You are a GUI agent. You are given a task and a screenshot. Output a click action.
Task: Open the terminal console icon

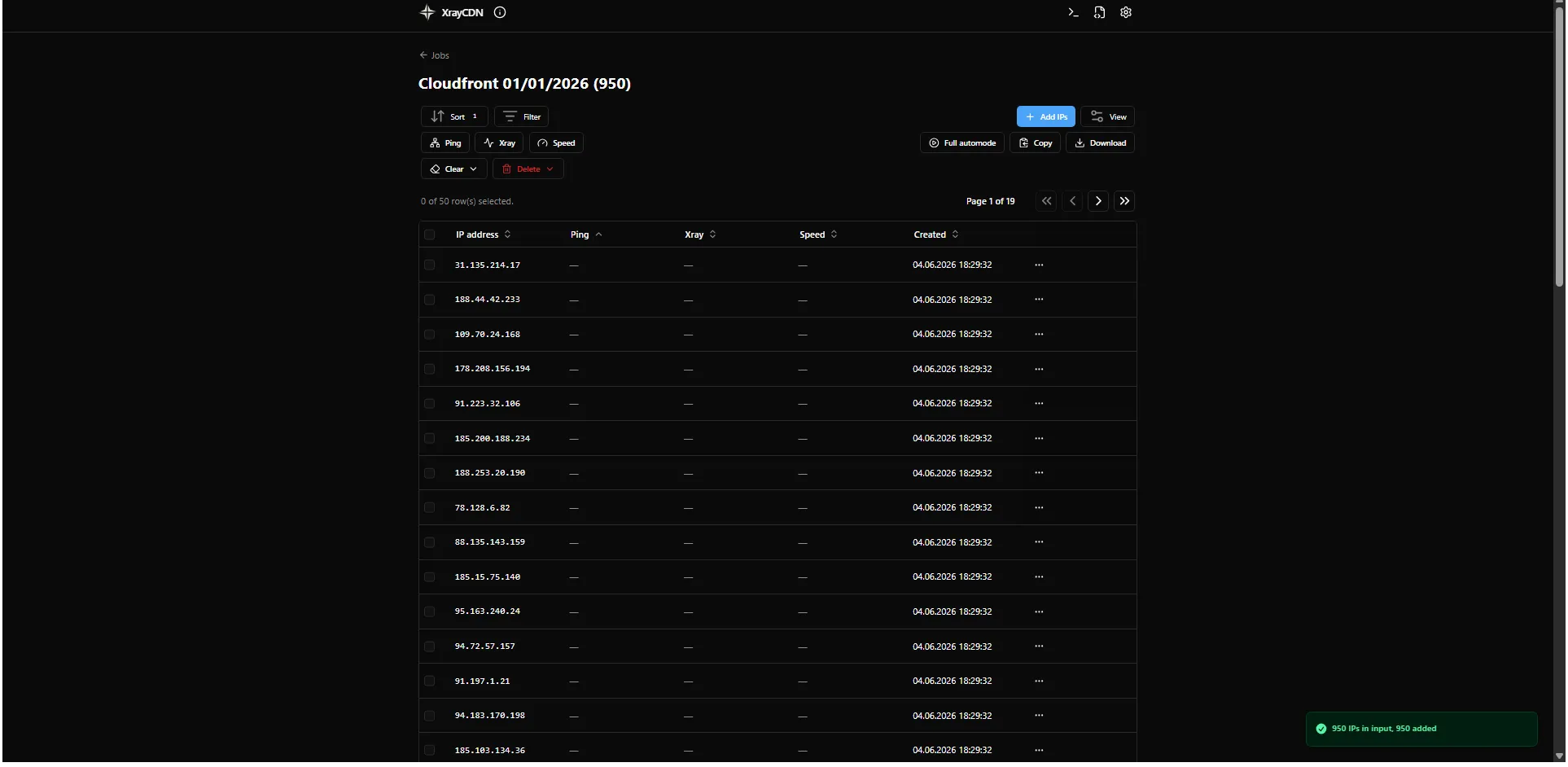1073,12
